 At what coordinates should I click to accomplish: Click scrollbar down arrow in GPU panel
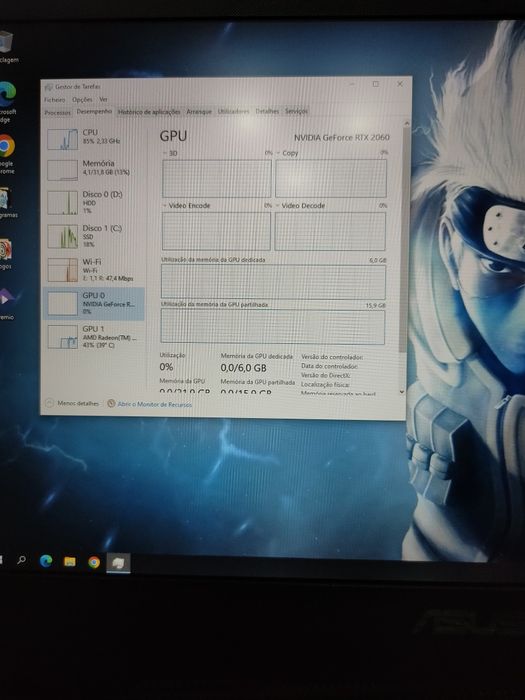[401, 392]
